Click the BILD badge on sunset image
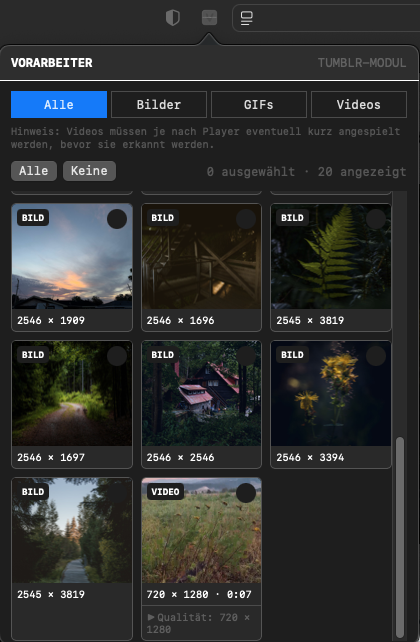The height and width of the screenshot is (642, 420). click(x=33, y=218)
